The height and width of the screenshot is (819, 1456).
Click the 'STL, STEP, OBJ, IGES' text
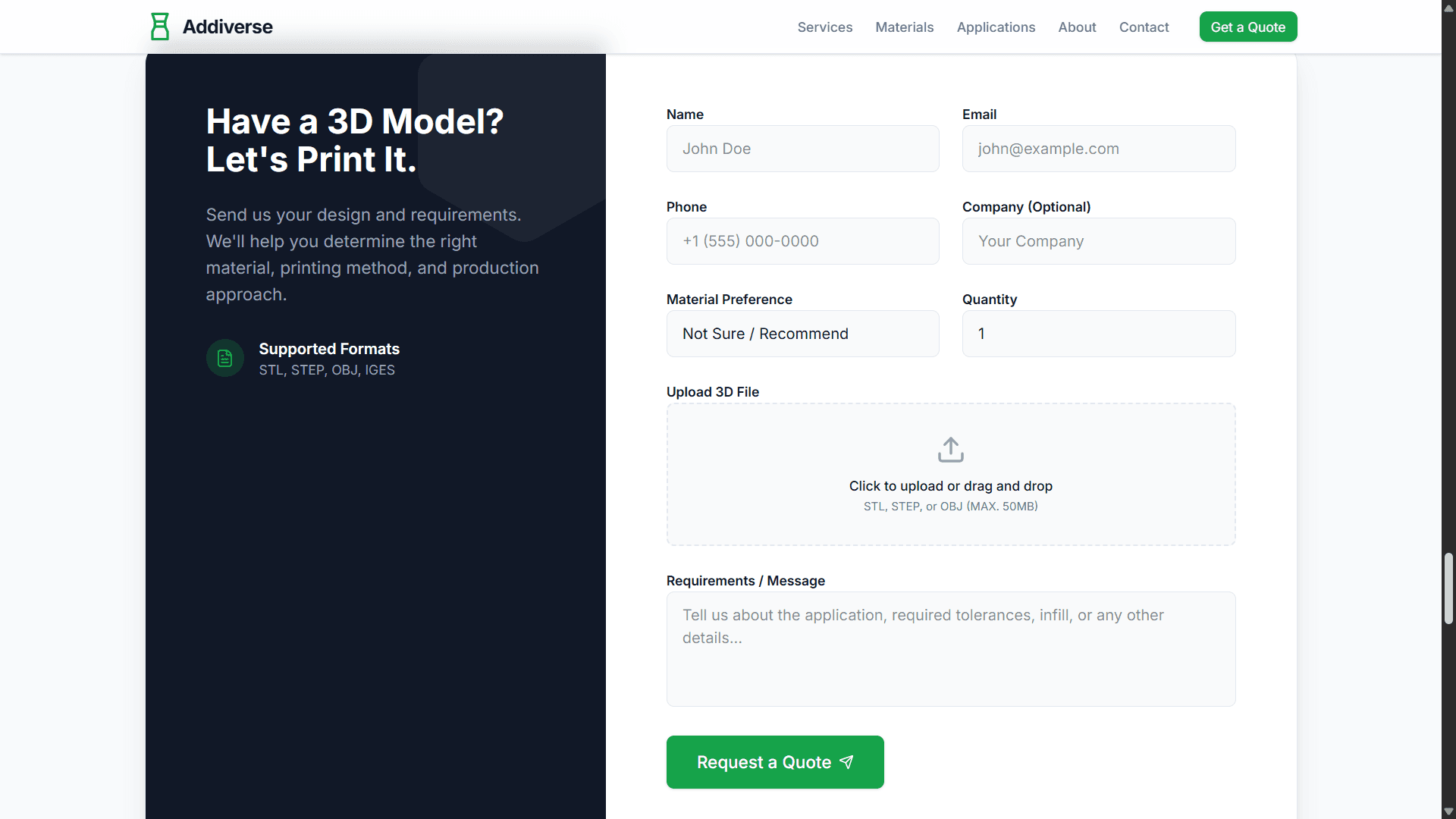click(327, 370)
